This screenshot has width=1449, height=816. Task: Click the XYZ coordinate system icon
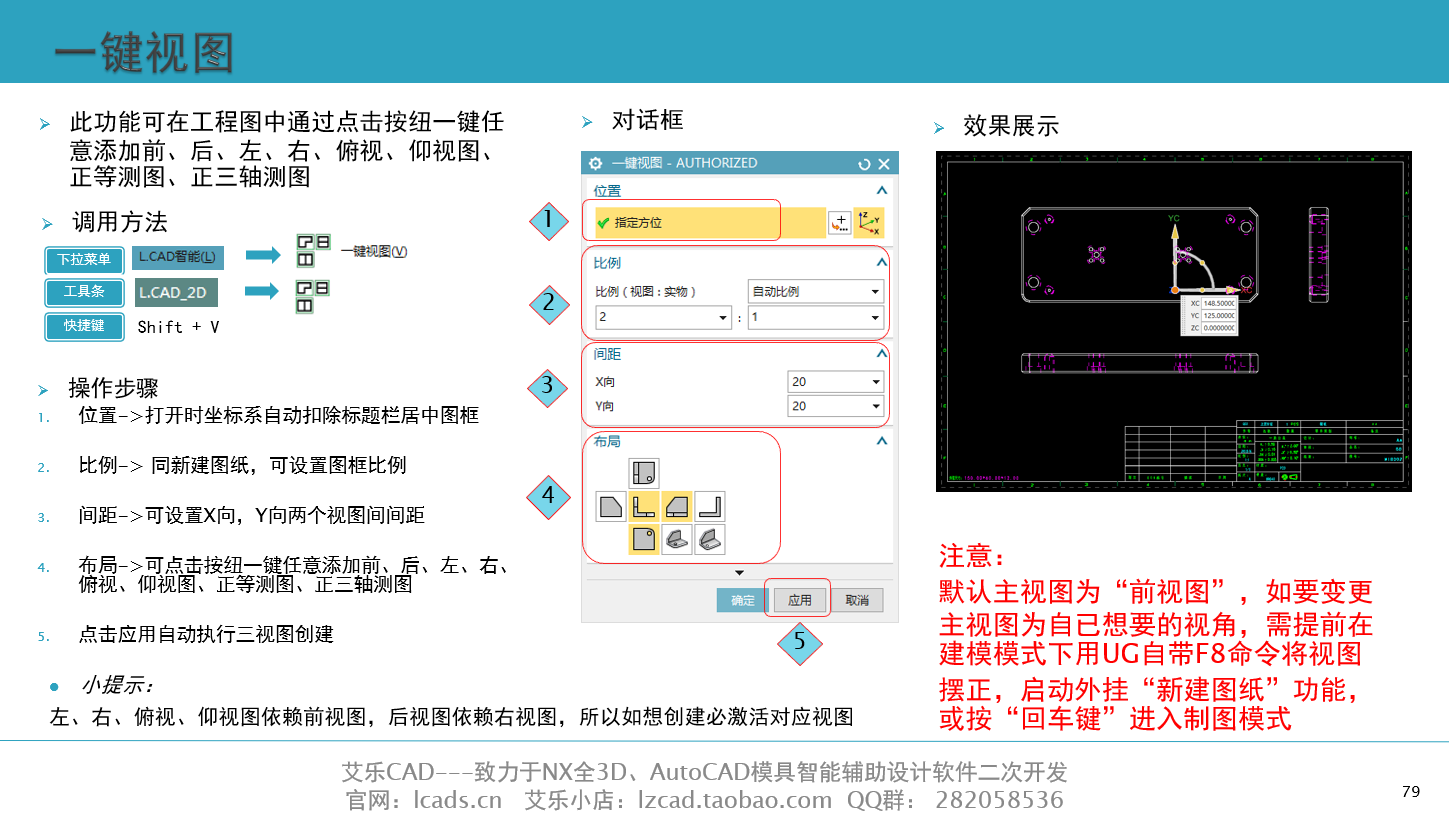click(869, 223)
